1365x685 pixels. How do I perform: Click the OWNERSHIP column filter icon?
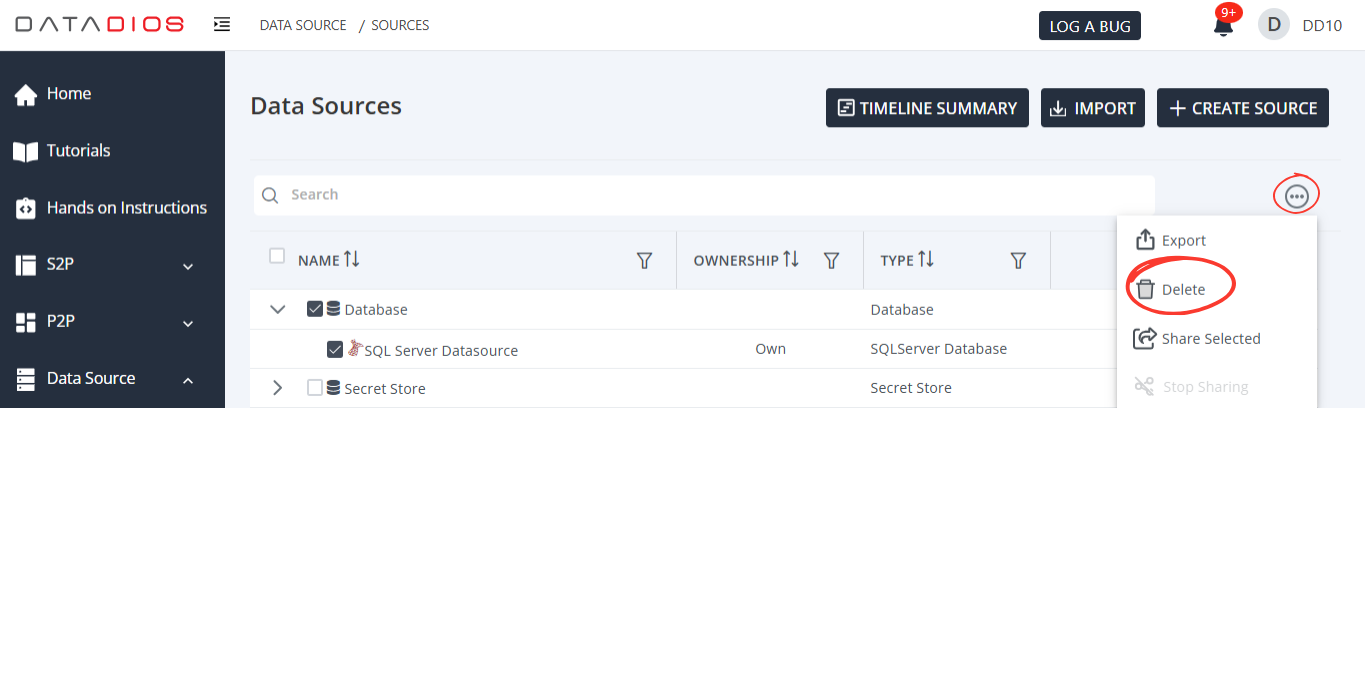pos(831,261)
